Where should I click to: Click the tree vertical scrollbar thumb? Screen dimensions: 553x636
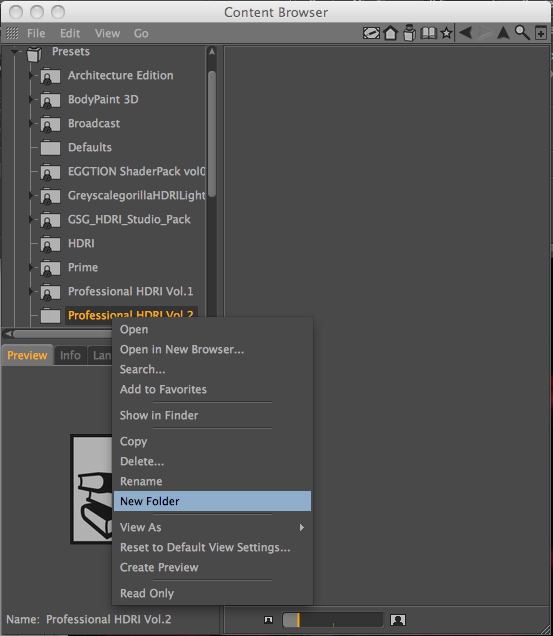[x=212, y=134]
